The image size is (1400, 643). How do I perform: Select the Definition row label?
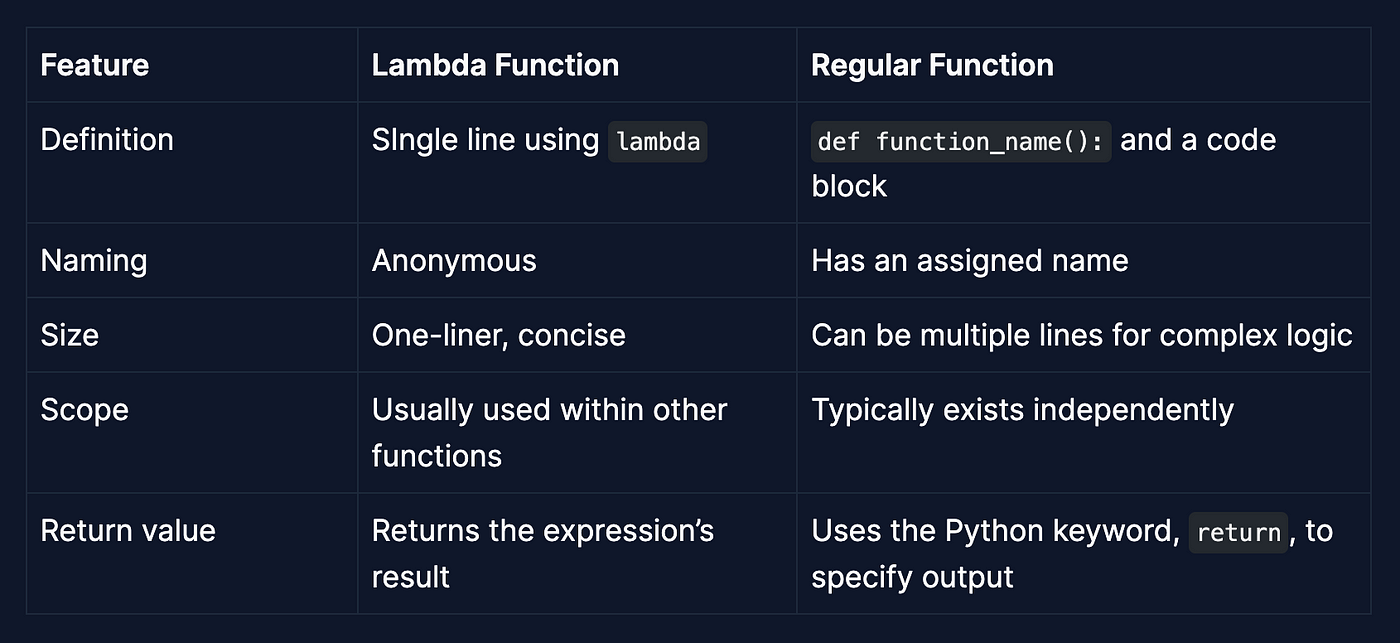(107, 139)
